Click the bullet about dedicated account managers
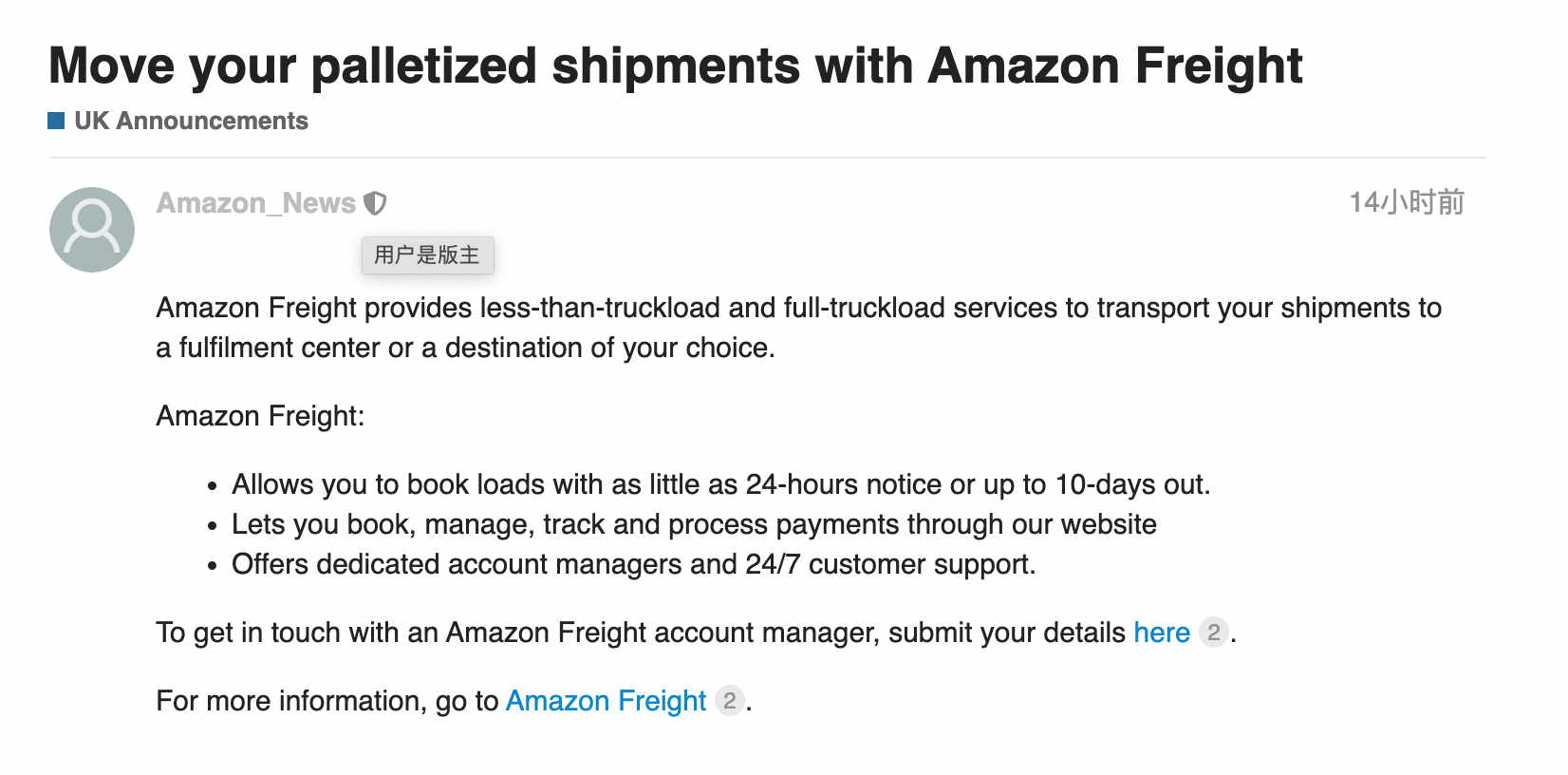The height and width of the screenshot is (775, 1568). [634, 564]
